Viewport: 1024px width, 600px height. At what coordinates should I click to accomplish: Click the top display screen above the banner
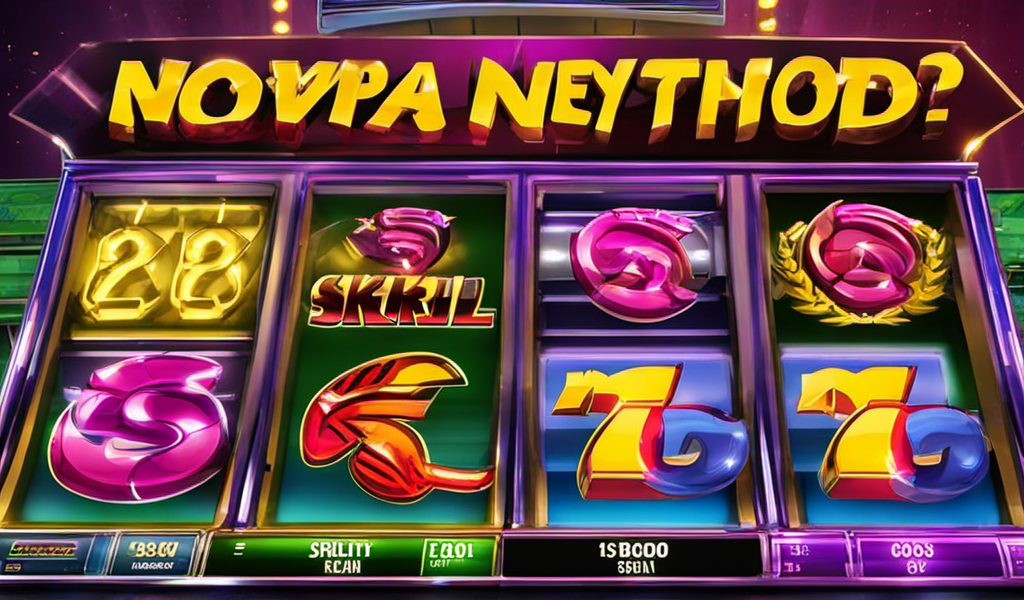click(x=521, y=14)
